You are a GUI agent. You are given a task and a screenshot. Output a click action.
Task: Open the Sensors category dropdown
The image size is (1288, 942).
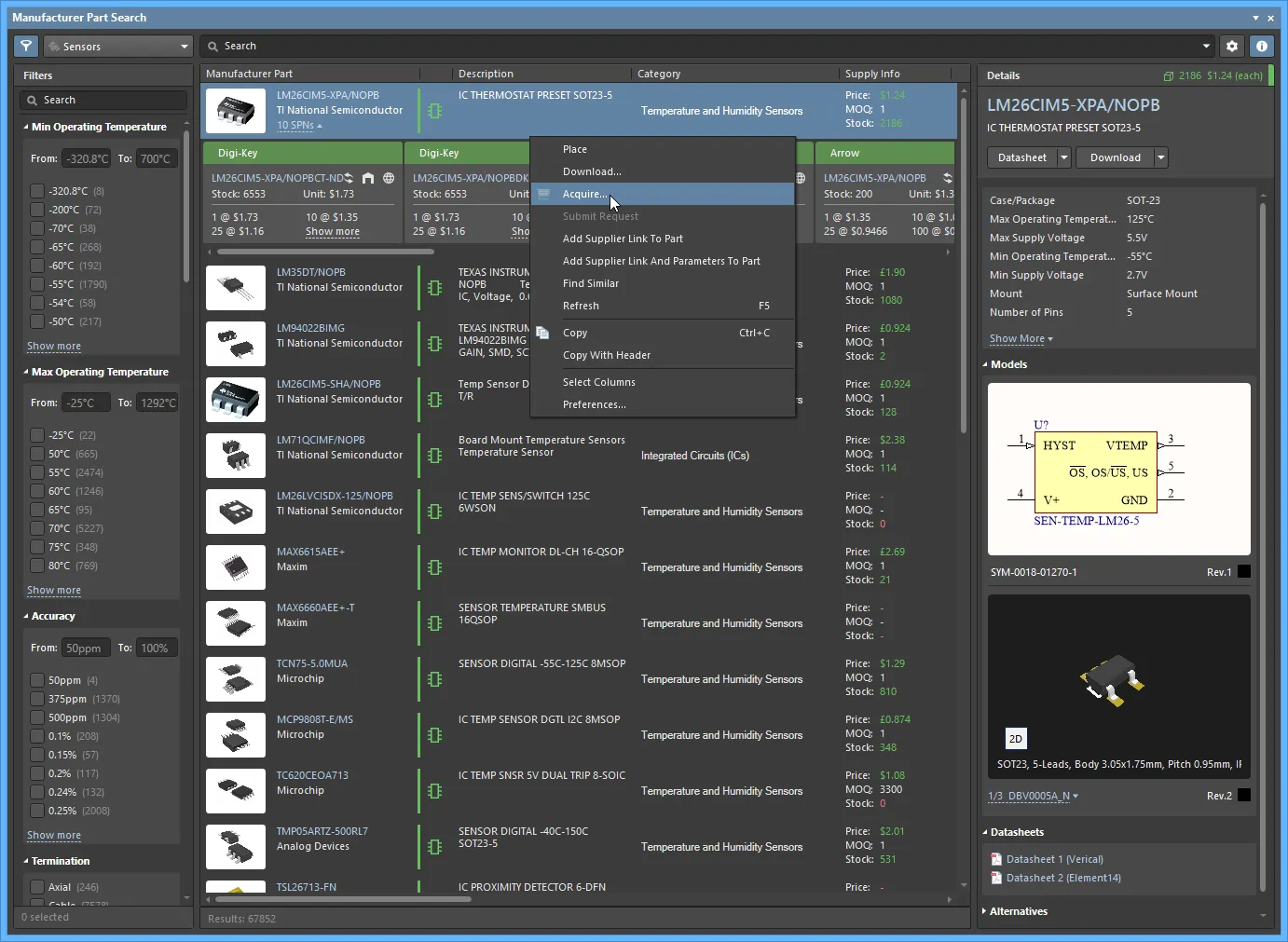(118, 46)
